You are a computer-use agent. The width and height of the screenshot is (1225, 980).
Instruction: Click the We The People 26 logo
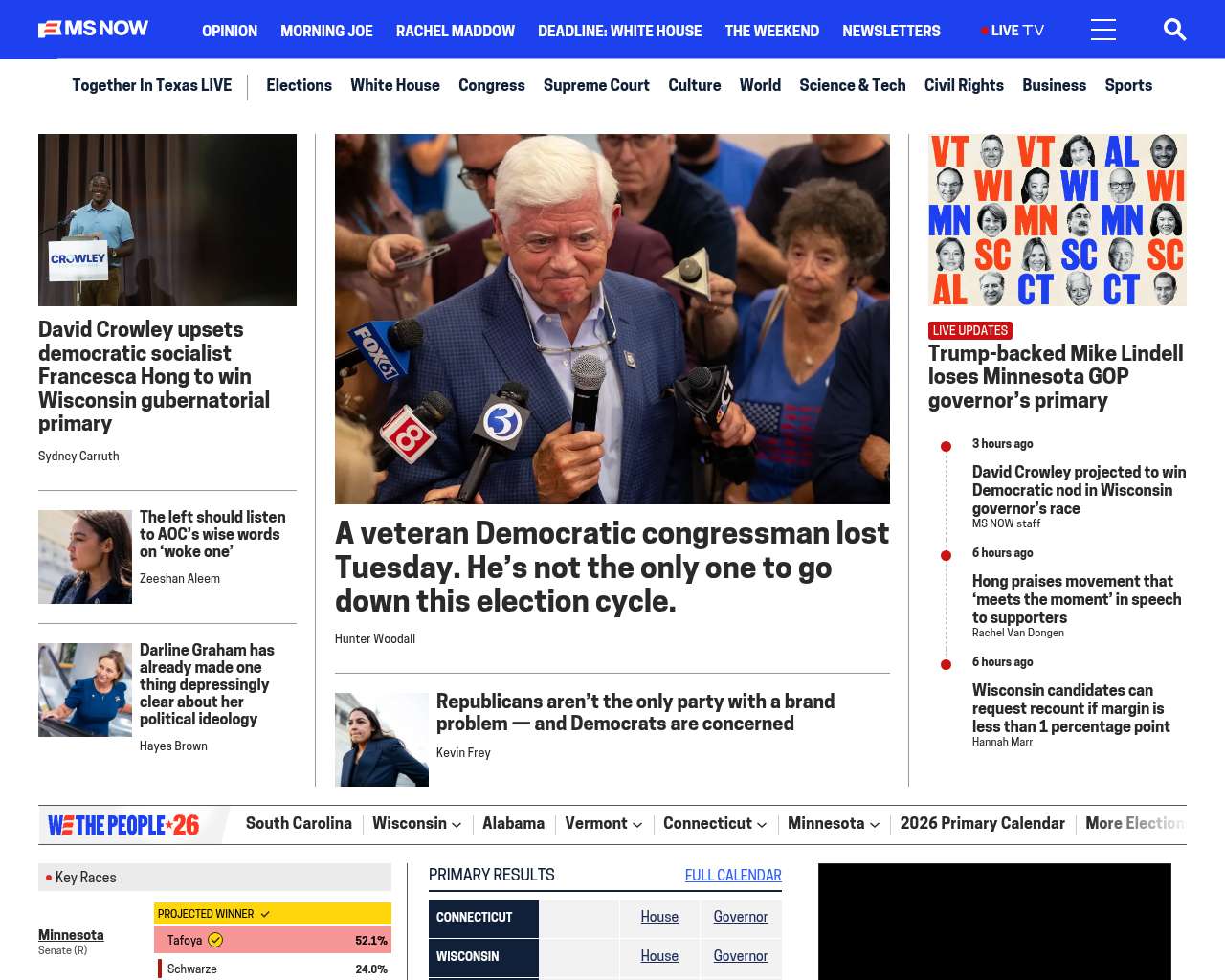pyautogui.click(x=124, y=825)
